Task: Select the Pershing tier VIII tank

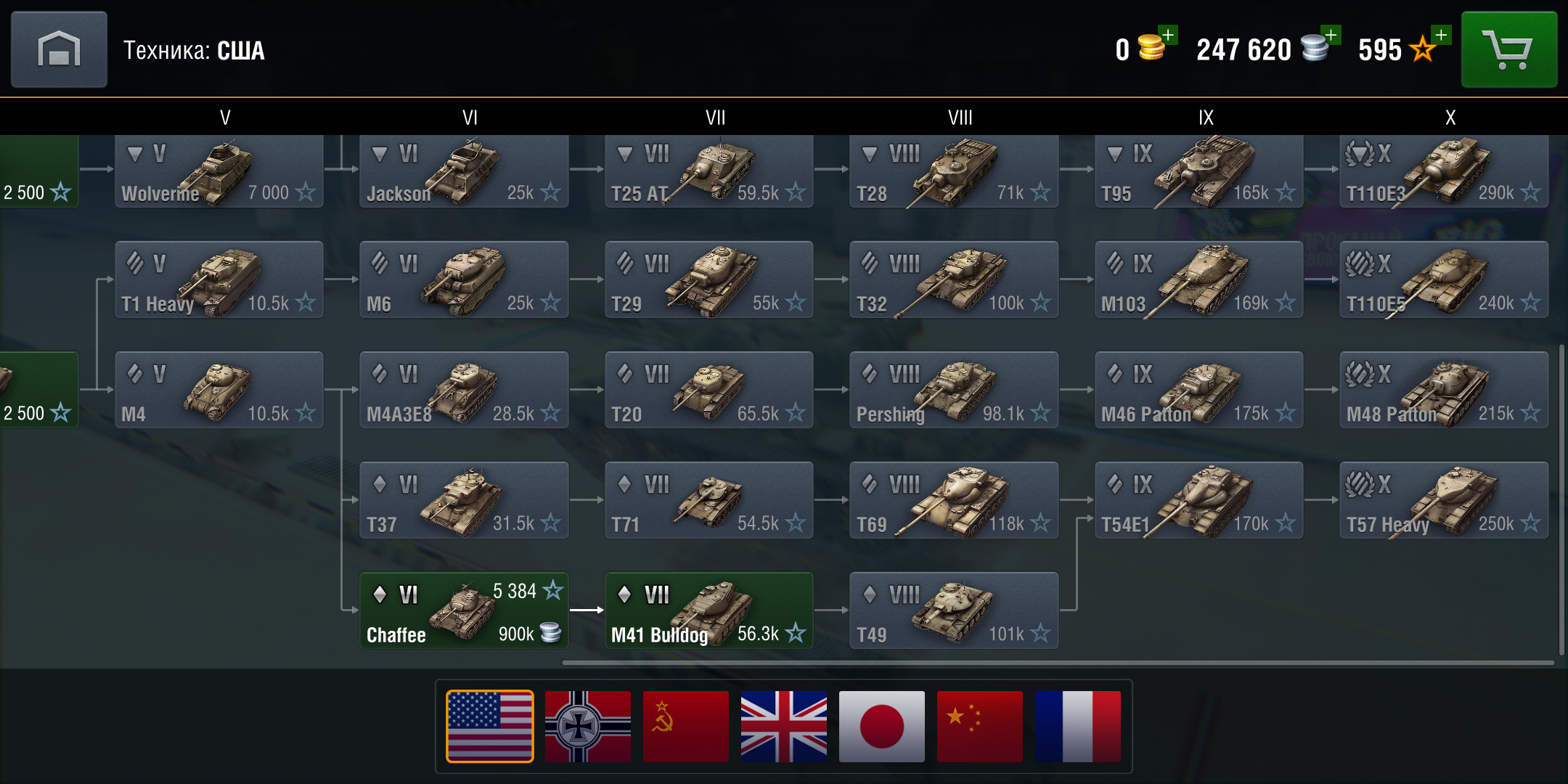Action: tap(954, 390)
